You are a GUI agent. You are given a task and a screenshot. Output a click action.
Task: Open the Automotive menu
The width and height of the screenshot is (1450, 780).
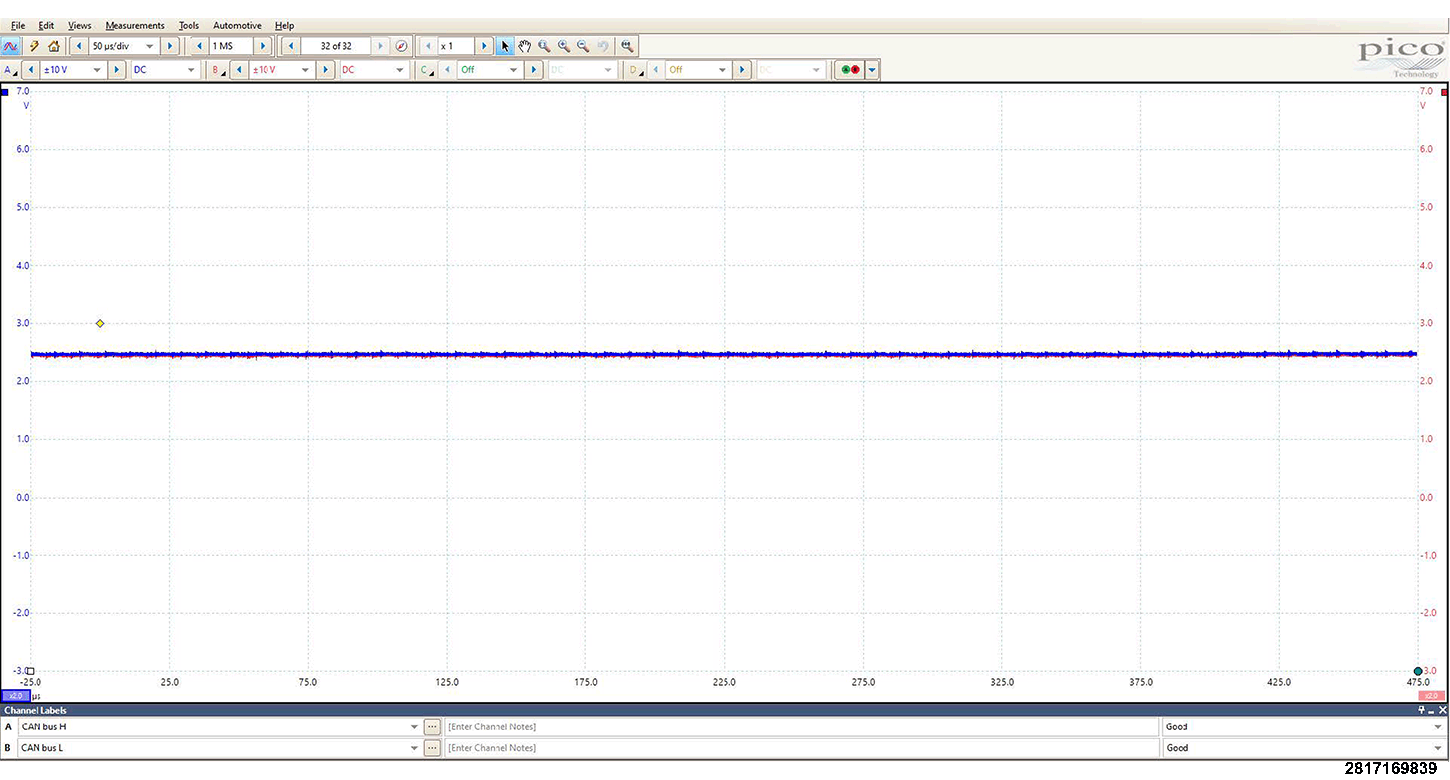coord(237,25)
